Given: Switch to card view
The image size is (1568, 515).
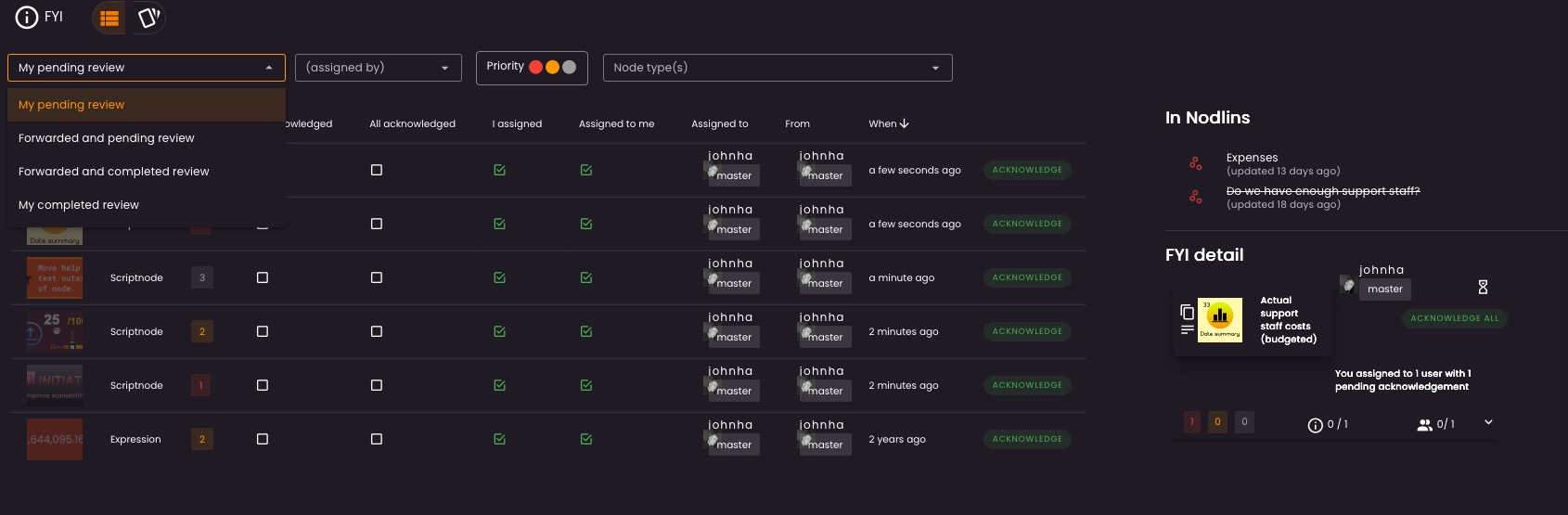Looking at the screenshot, I should 148,18.
